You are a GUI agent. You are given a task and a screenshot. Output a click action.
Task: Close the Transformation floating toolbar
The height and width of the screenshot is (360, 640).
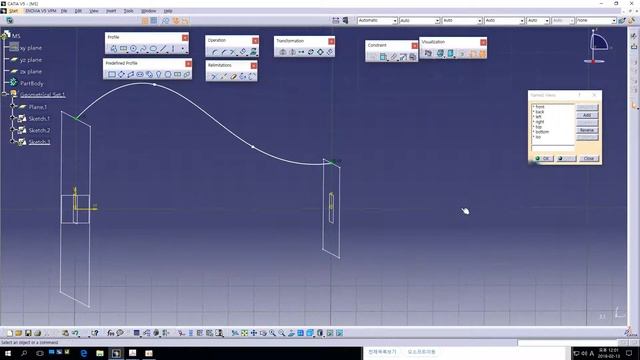[x=331, y=41]
